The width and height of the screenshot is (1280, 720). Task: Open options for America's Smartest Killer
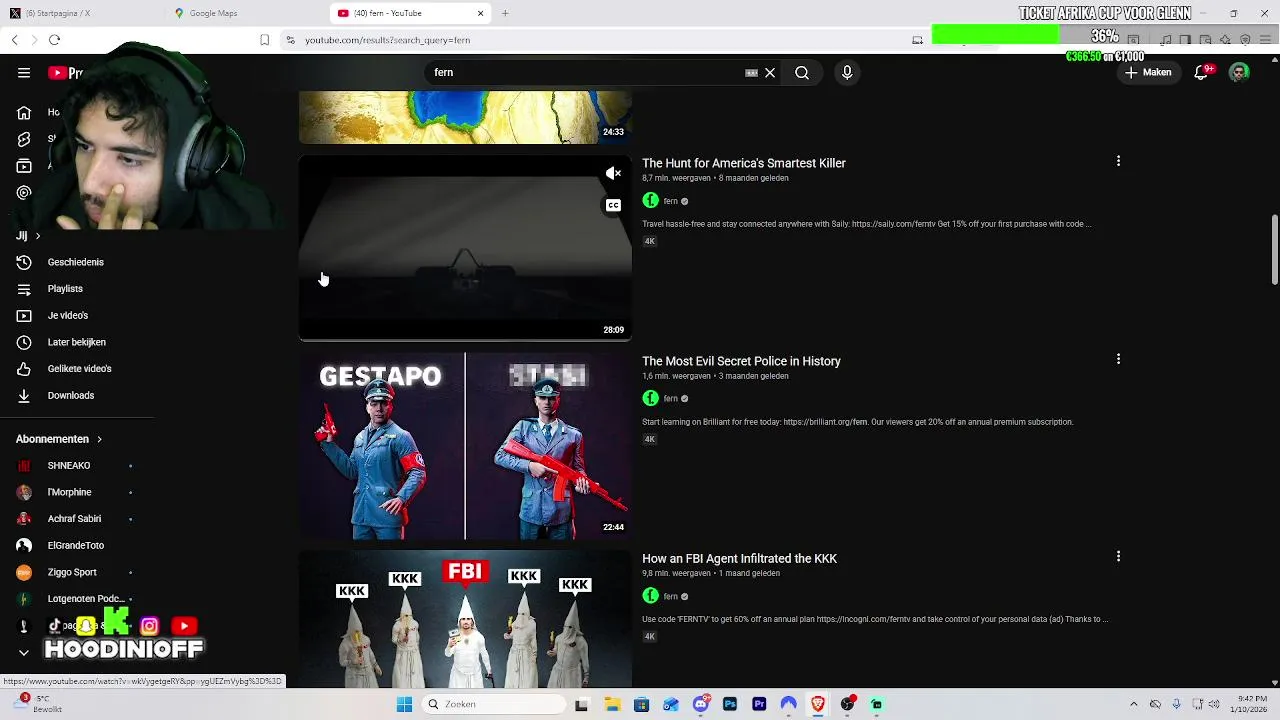[x=1118, y=161]
